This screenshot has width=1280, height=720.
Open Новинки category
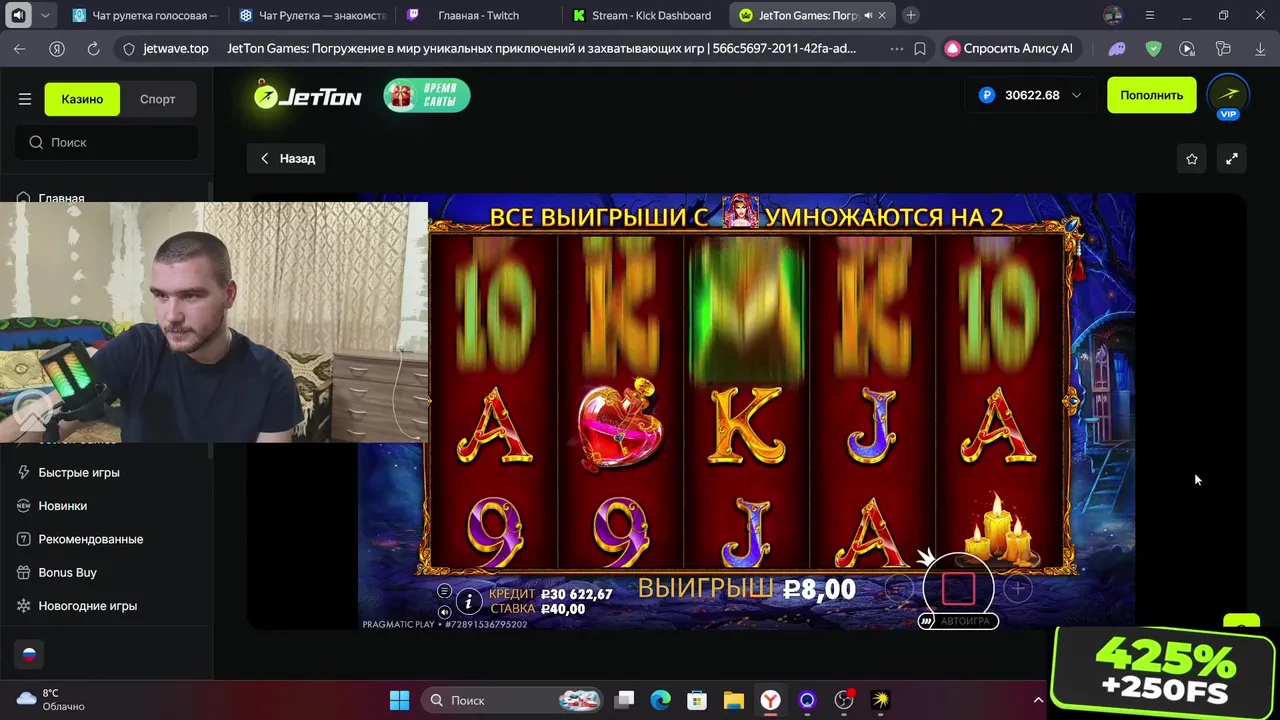(62, 505)
